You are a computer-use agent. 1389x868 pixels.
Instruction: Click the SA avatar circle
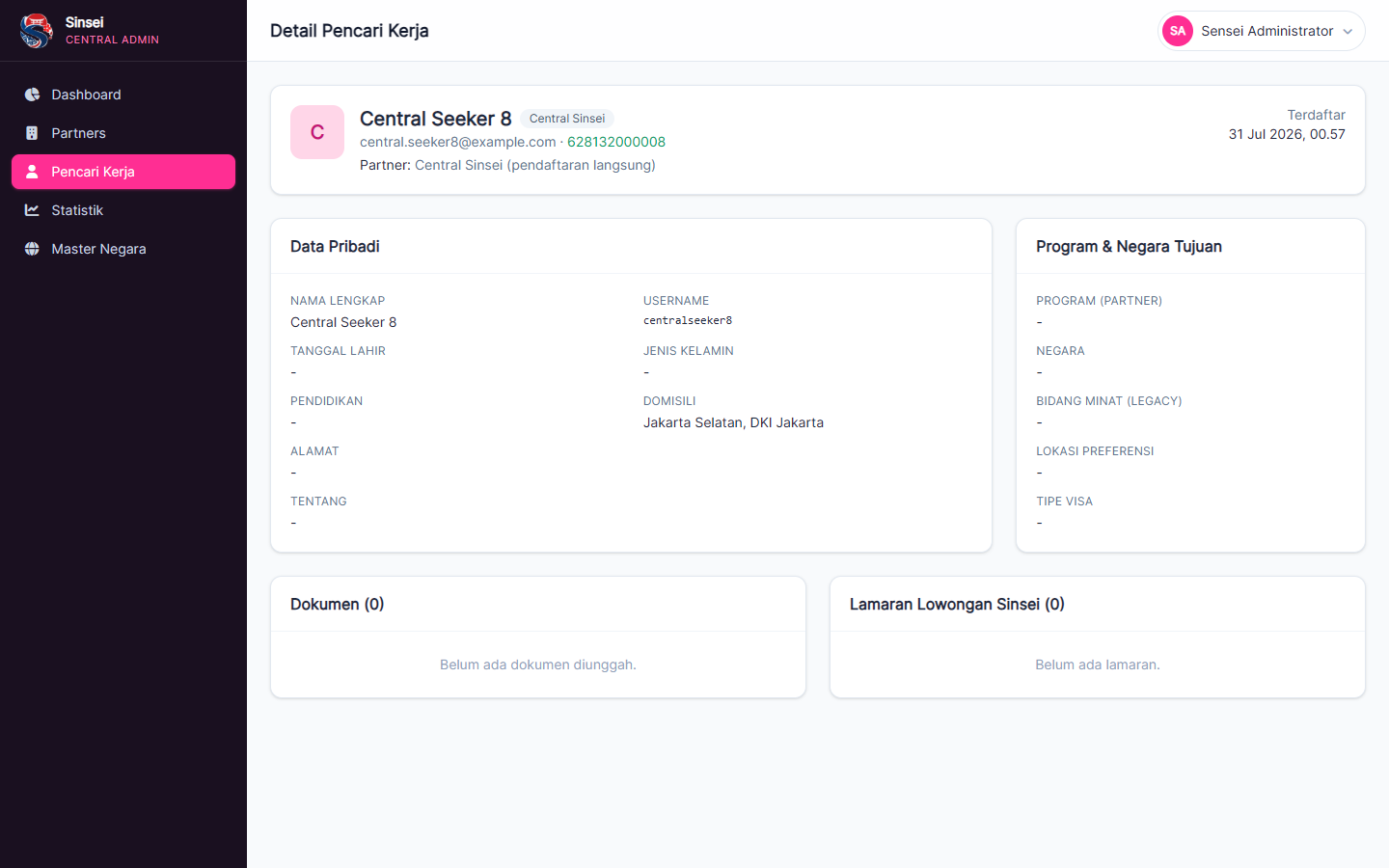click(1178, 31)
